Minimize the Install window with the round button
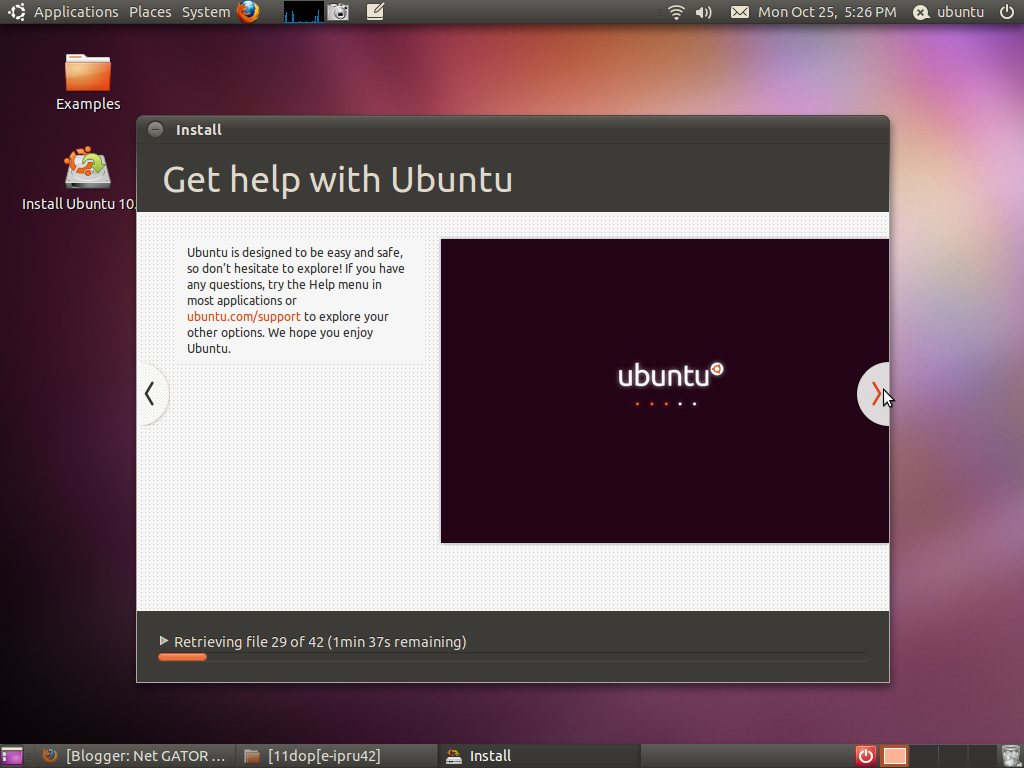This screenshot has height=768, width=1024. [x=155, y=129]
